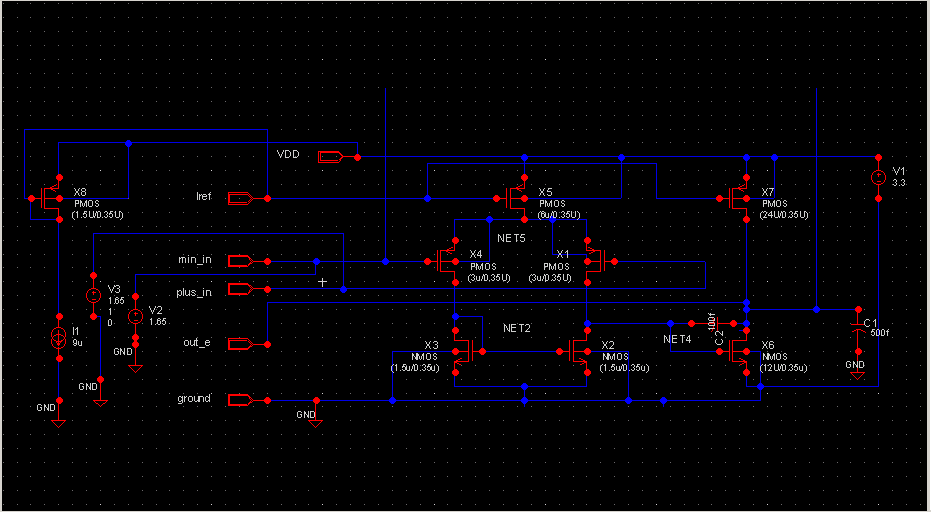Select the C1 500f capacitor
The image size is (931, 512).
pos(857,328)
